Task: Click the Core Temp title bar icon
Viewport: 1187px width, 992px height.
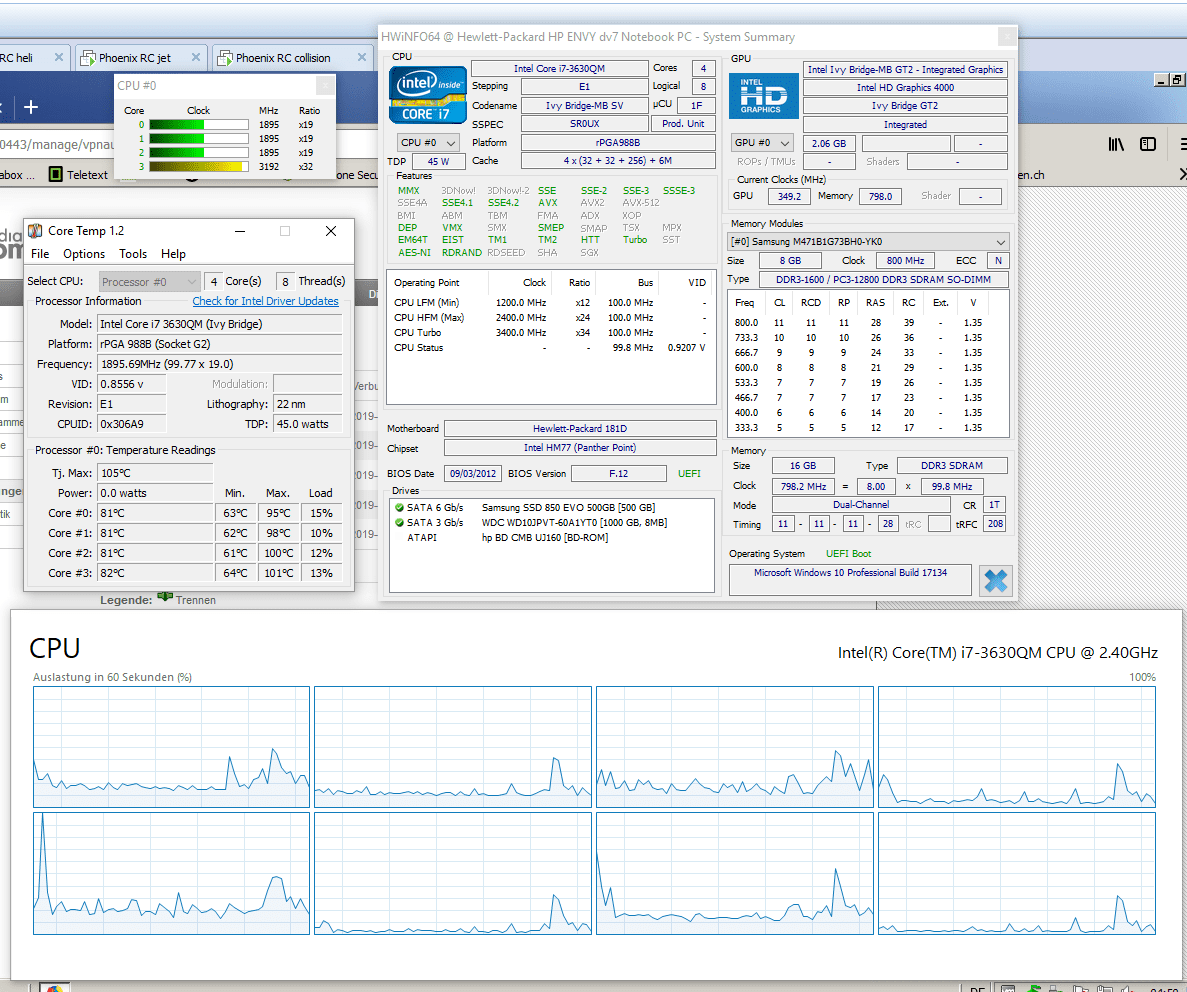Action: [35, 231]
